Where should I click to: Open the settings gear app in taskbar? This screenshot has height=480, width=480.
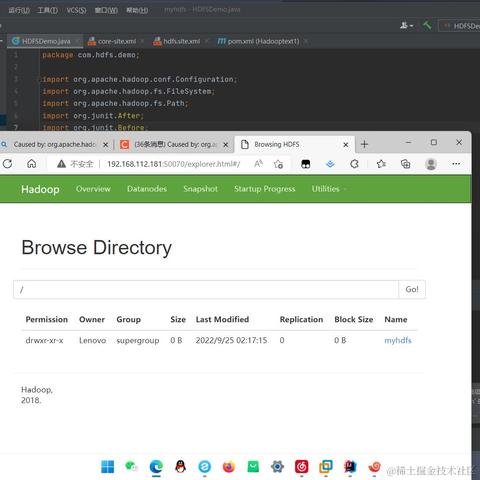pyautogui.click(x=277, y=467)
